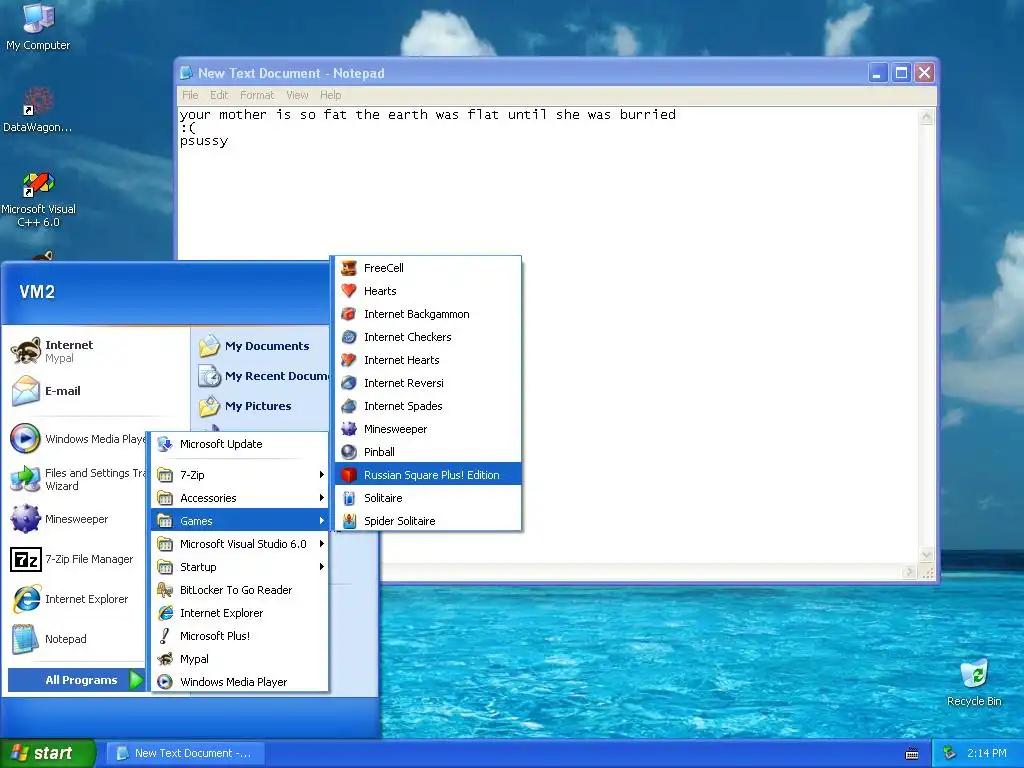1024x768 pixels.
Task: Open Microsoft Plus! program entry
Action: (240, 636)
